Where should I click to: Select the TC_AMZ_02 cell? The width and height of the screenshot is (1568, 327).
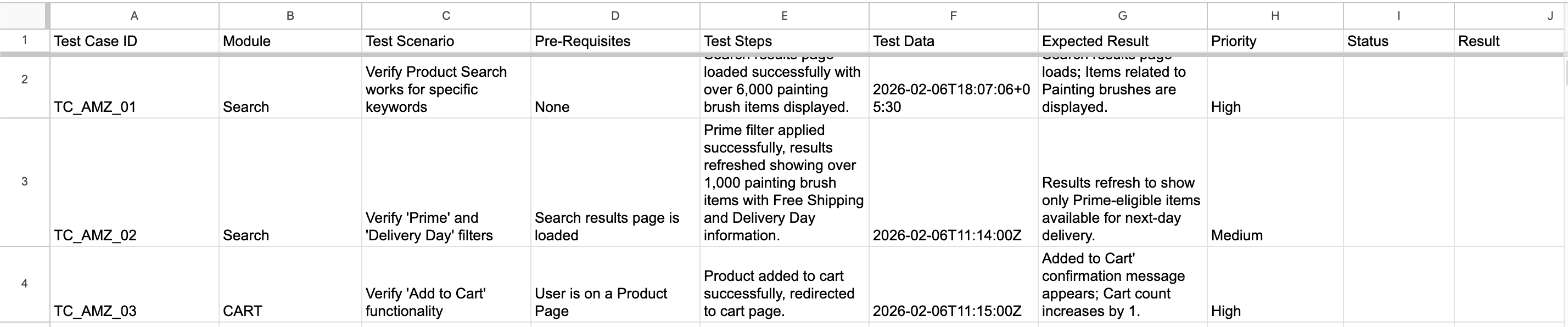click(x=134, y=182)
